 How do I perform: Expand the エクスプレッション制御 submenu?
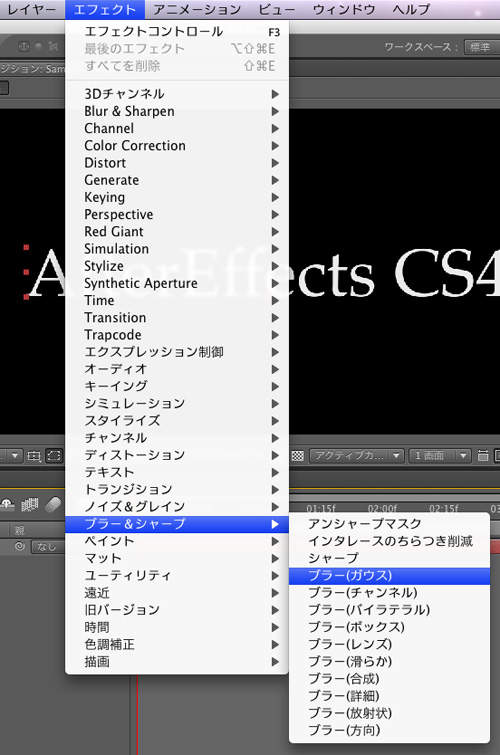tap(177, 352)
